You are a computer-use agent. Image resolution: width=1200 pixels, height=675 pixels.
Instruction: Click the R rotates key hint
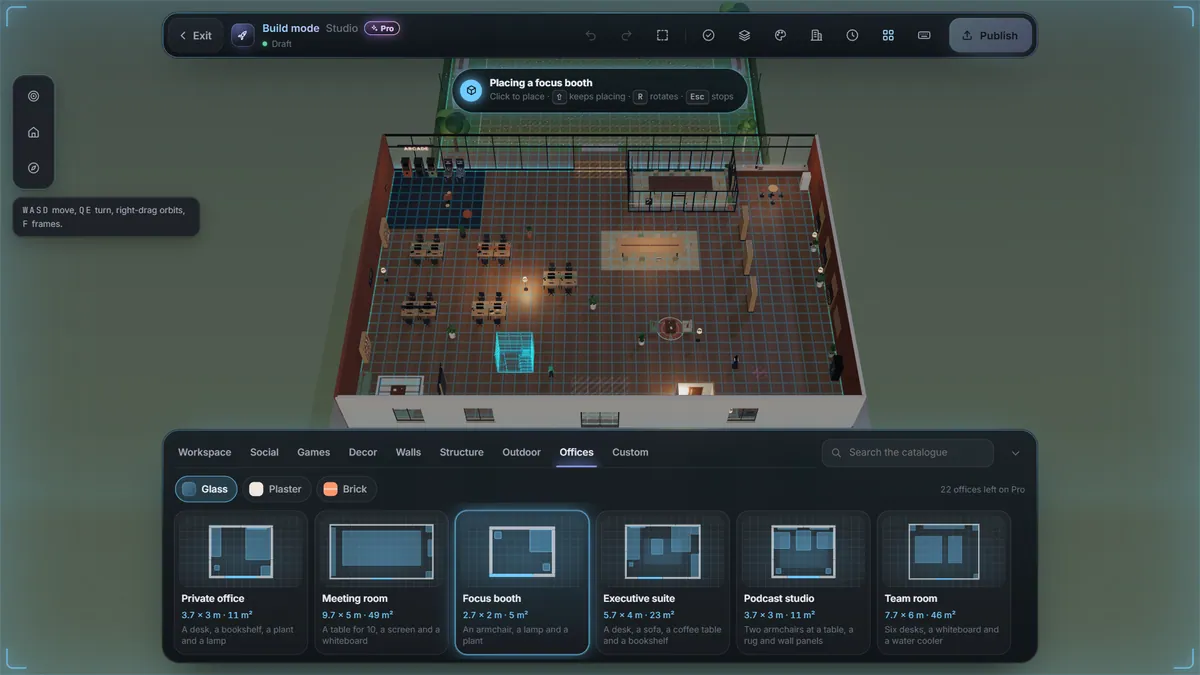point(640,97)
